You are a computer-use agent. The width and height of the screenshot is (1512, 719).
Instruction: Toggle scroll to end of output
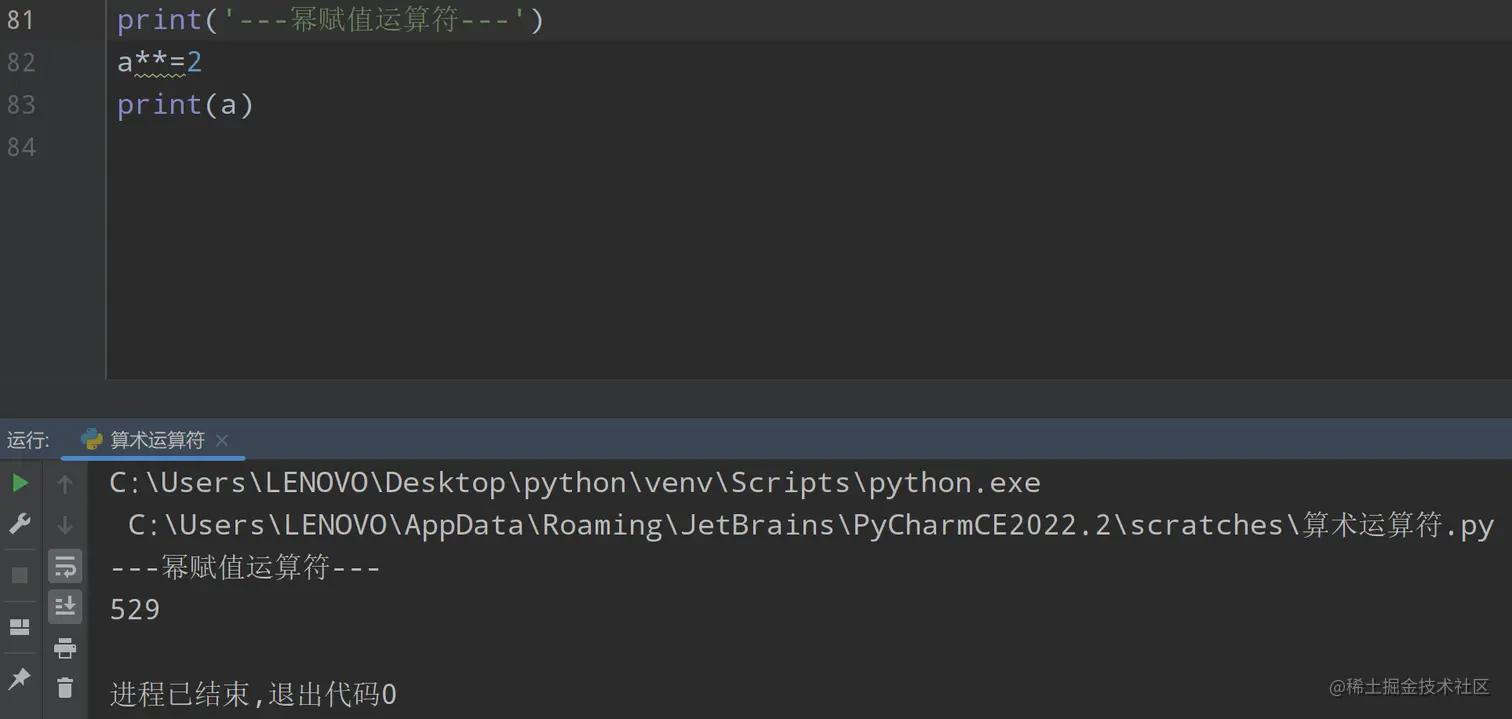tap(65, 606)
